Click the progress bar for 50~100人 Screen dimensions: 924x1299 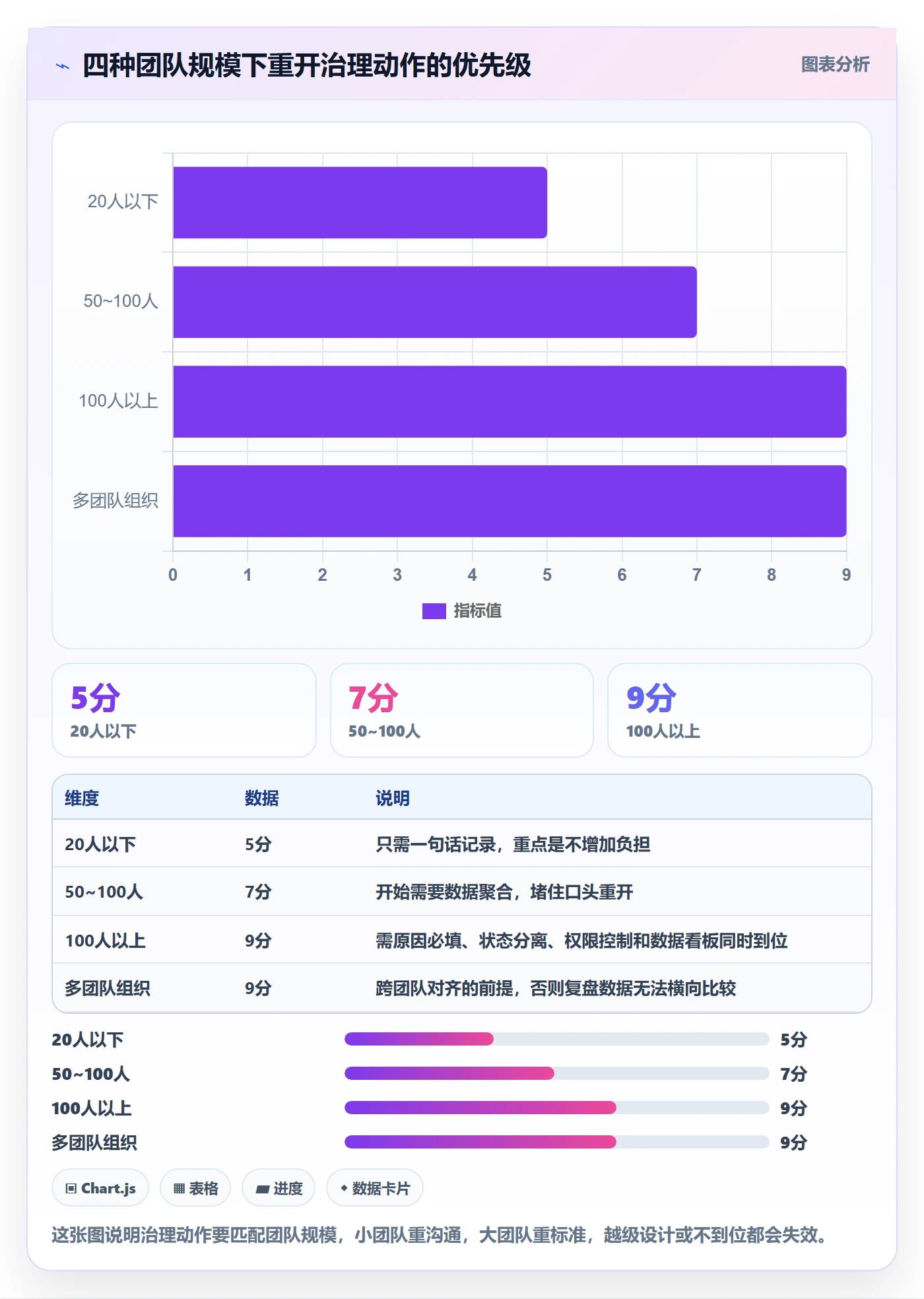pos(557,1073)
